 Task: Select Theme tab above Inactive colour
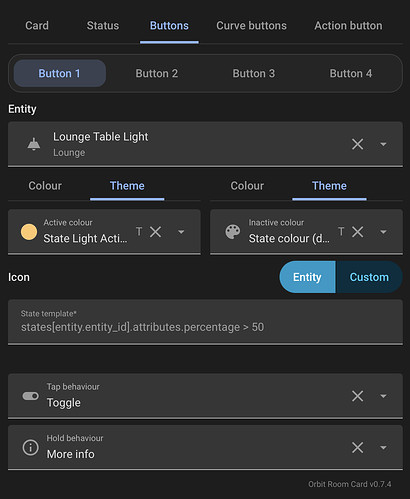pos(329,186)
